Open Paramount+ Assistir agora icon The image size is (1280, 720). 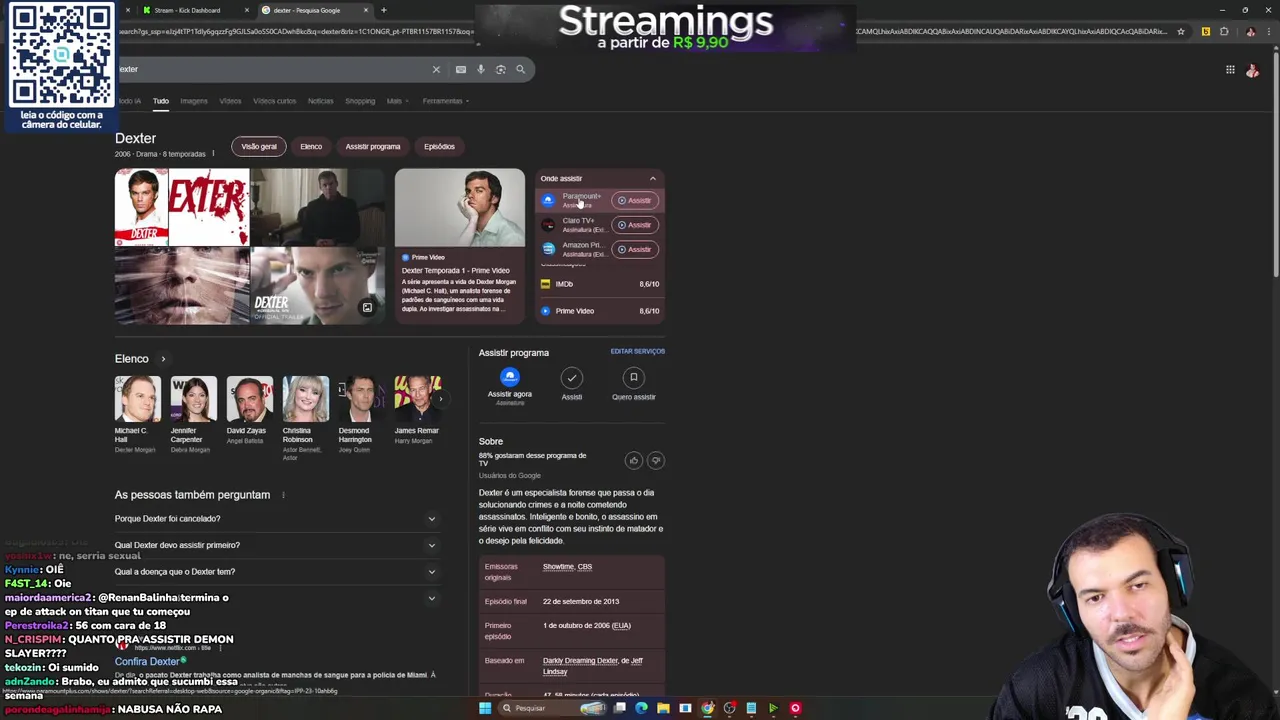(x=510, y=377)
